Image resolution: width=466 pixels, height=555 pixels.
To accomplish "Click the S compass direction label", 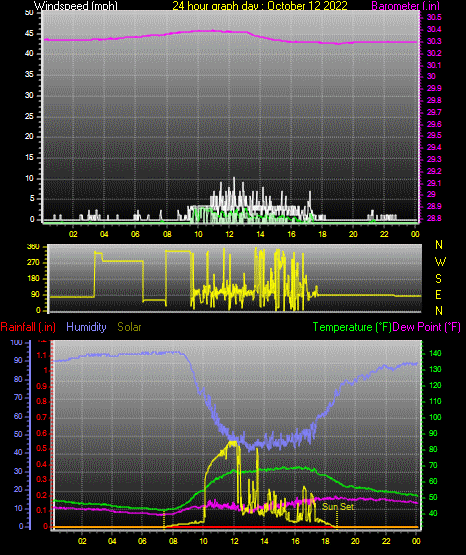I will 438,279.
